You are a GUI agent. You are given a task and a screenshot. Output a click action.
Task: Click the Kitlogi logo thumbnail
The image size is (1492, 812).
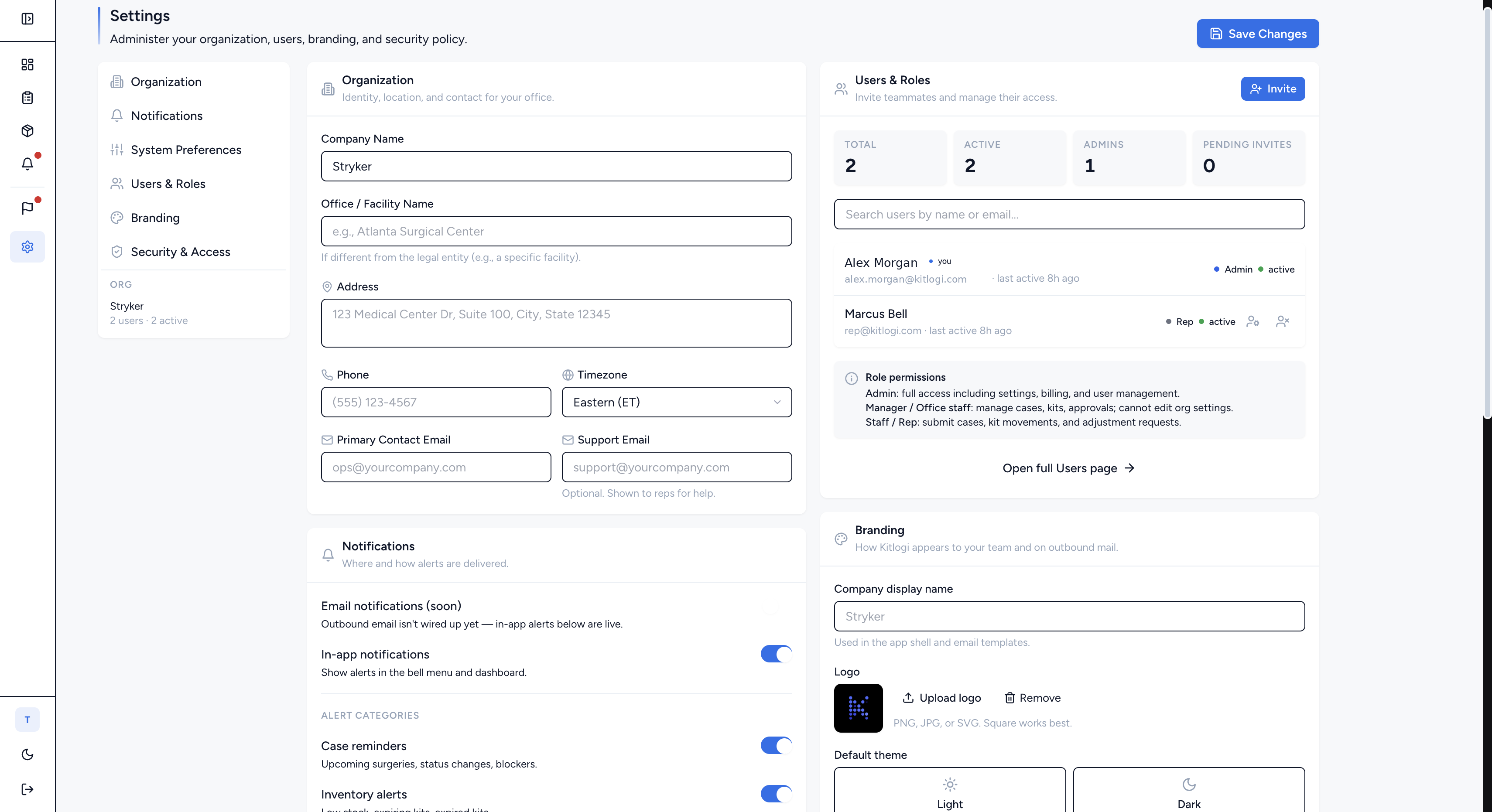coord(859,708)
